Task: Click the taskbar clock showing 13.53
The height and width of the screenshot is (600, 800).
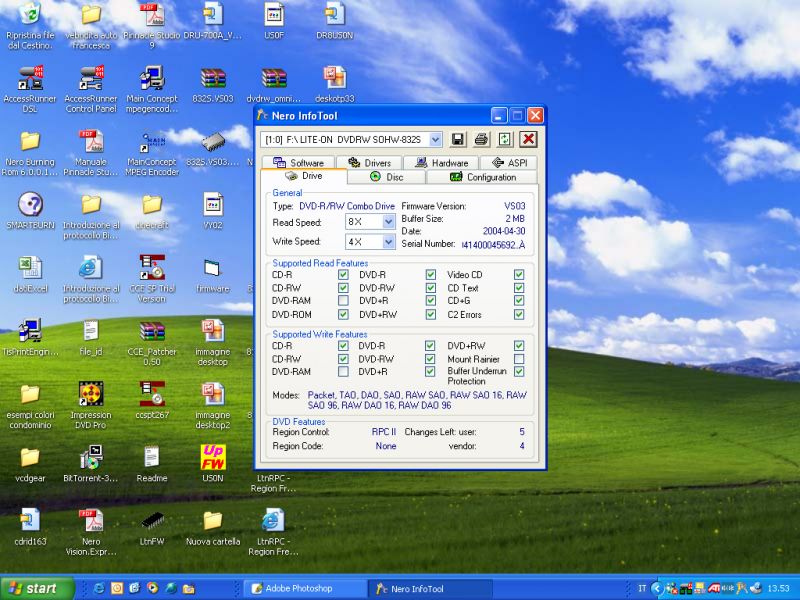Action: tap(779, 588)
